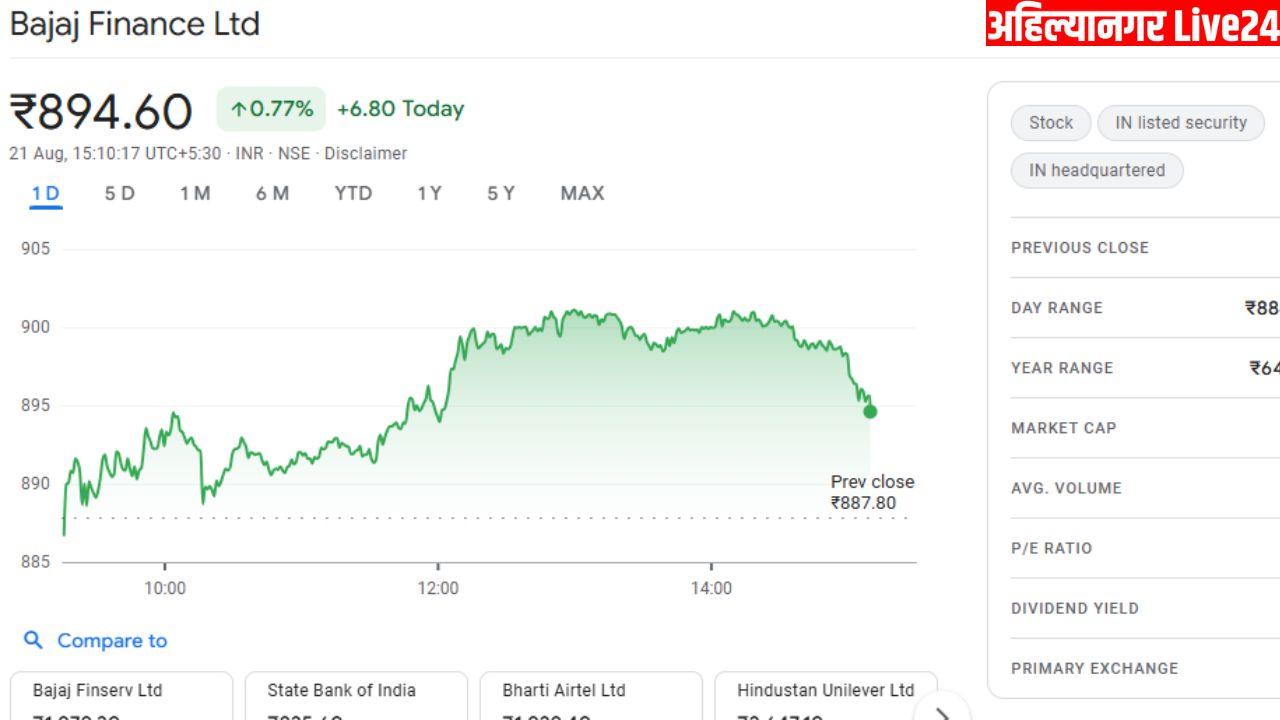This screenshot has height=720, width=1280.
Task: Select the MAX chart range
Action: click(582, 194)
